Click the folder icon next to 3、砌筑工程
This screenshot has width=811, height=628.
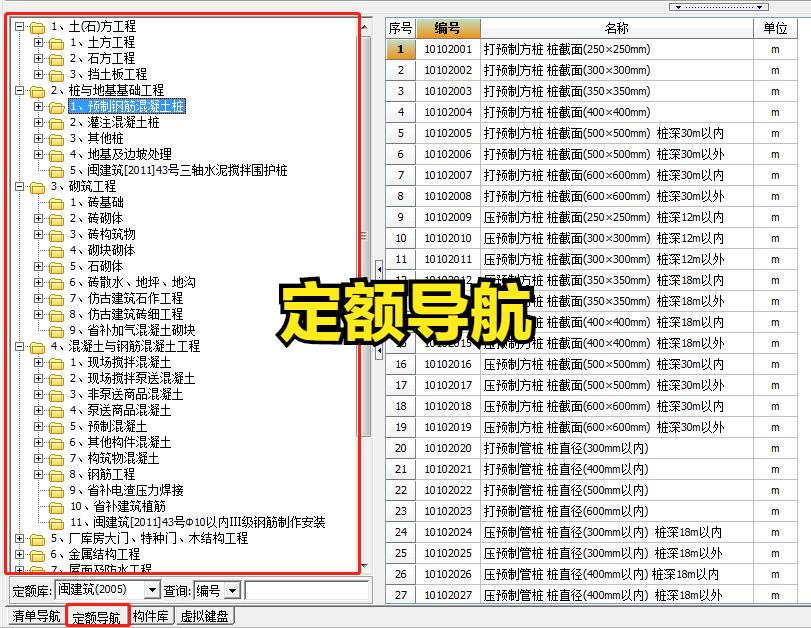pyautogui.click(x=38, y=187)
